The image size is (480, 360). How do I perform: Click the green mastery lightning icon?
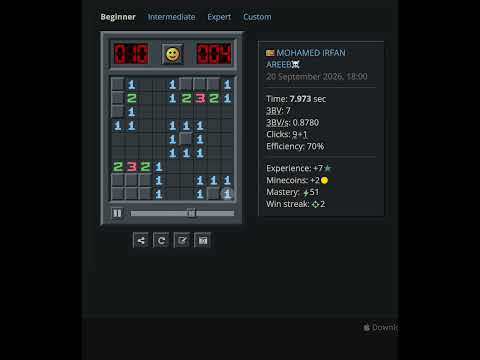(x=305, y=192)
